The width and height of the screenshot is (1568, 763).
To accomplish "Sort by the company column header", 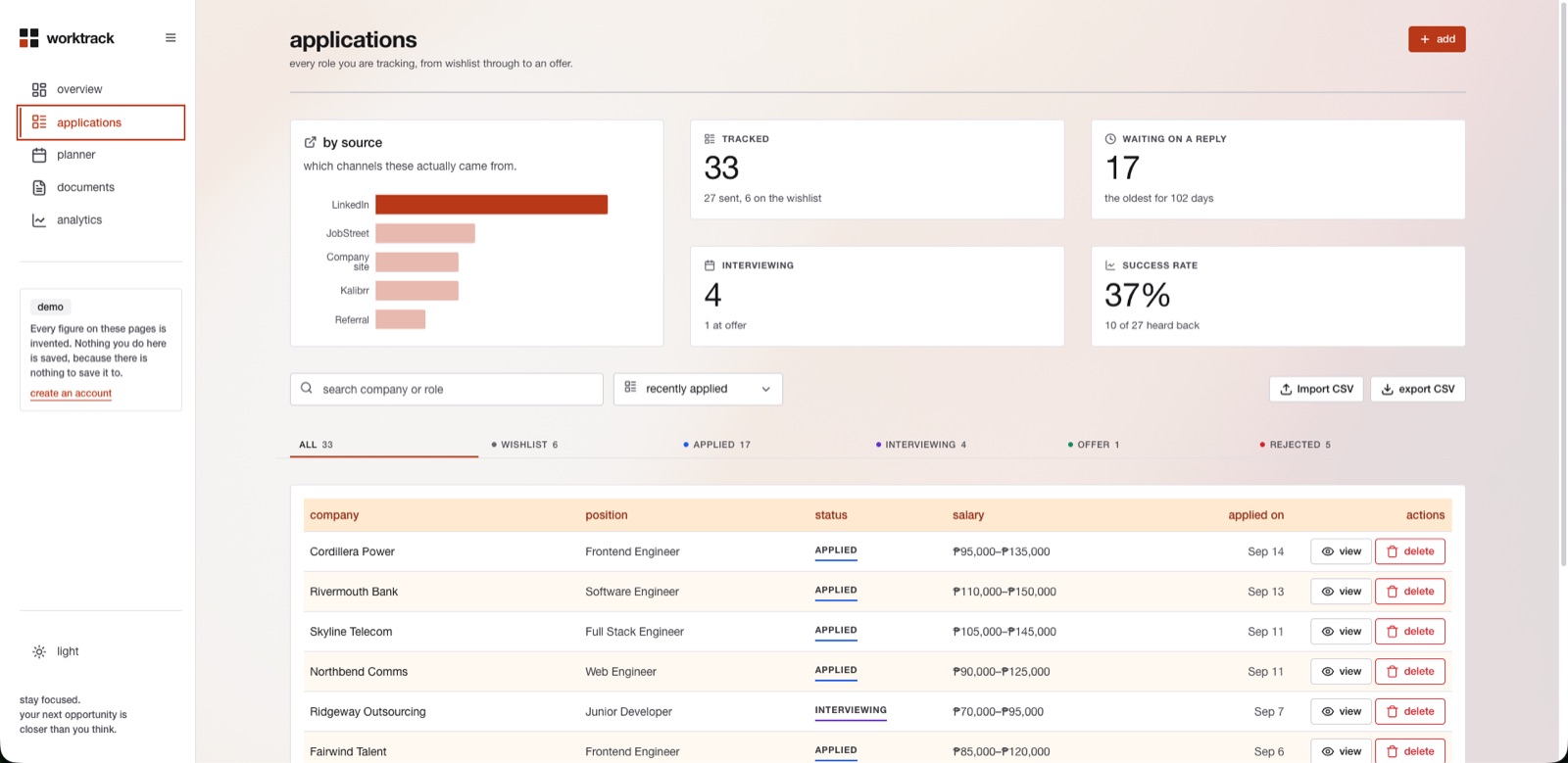I will point(334,515).
